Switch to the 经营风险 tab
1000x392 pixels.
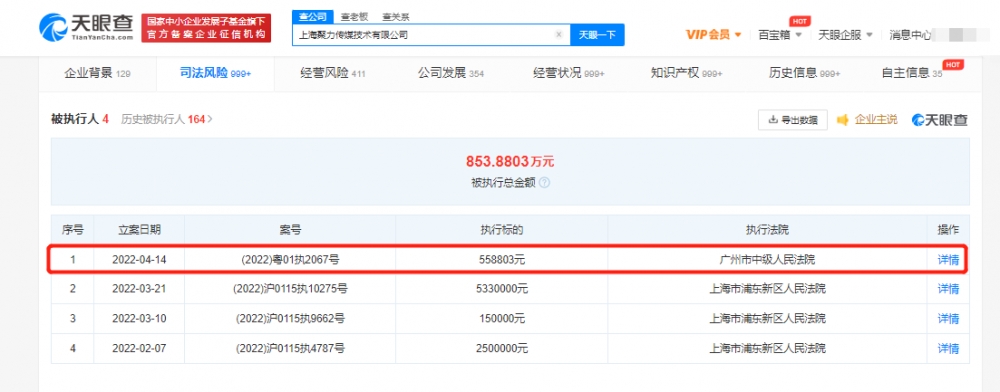pyautogui.click(x=332, y=73)
